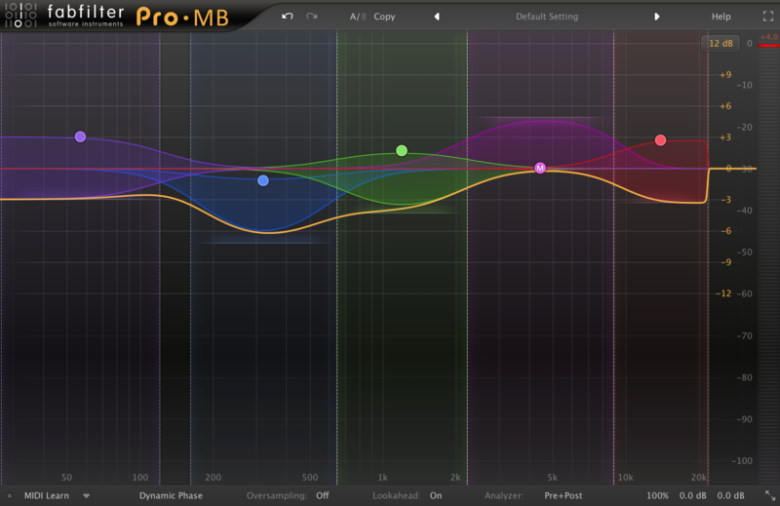
Task: Toggle Lookahead On setting
Action: pos(436,496)
